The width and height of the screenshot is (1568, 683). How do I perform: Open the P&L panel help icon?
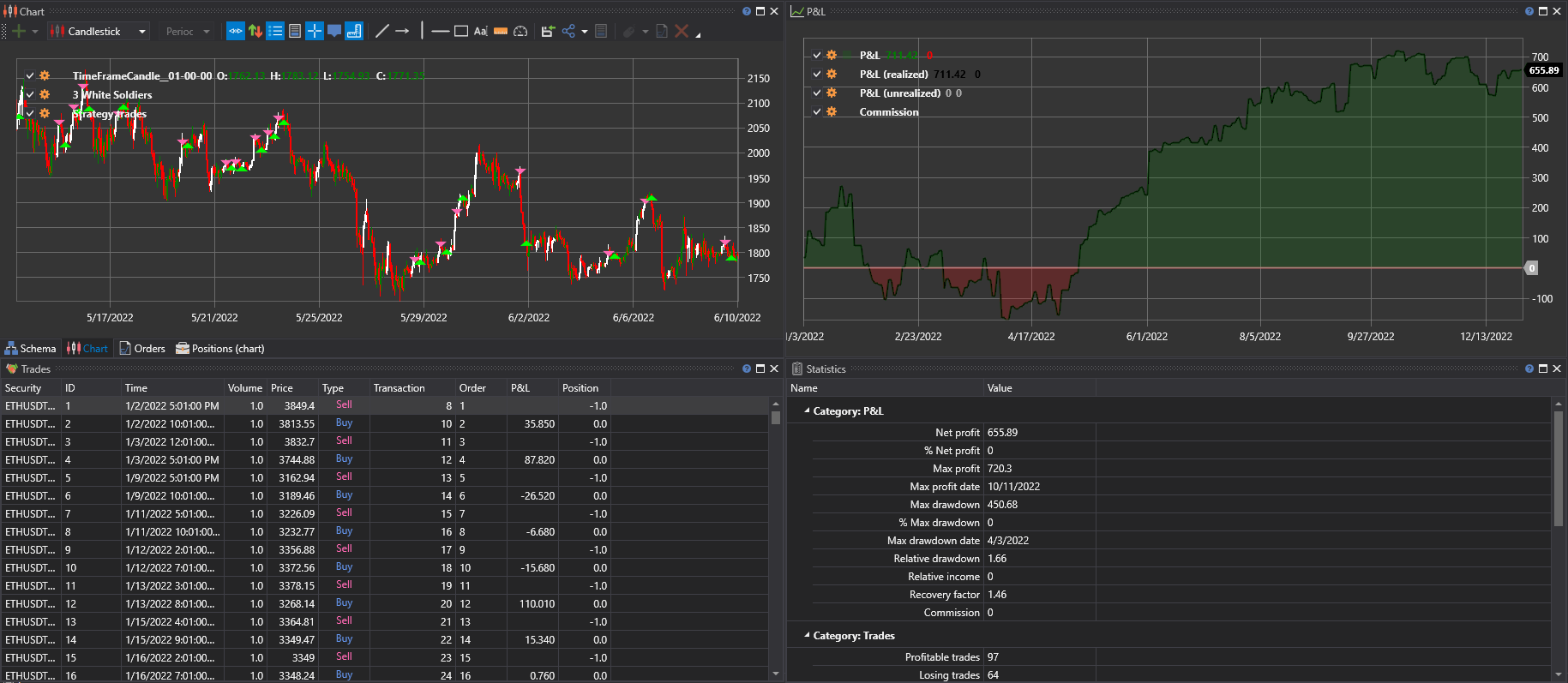[1529, 11]
